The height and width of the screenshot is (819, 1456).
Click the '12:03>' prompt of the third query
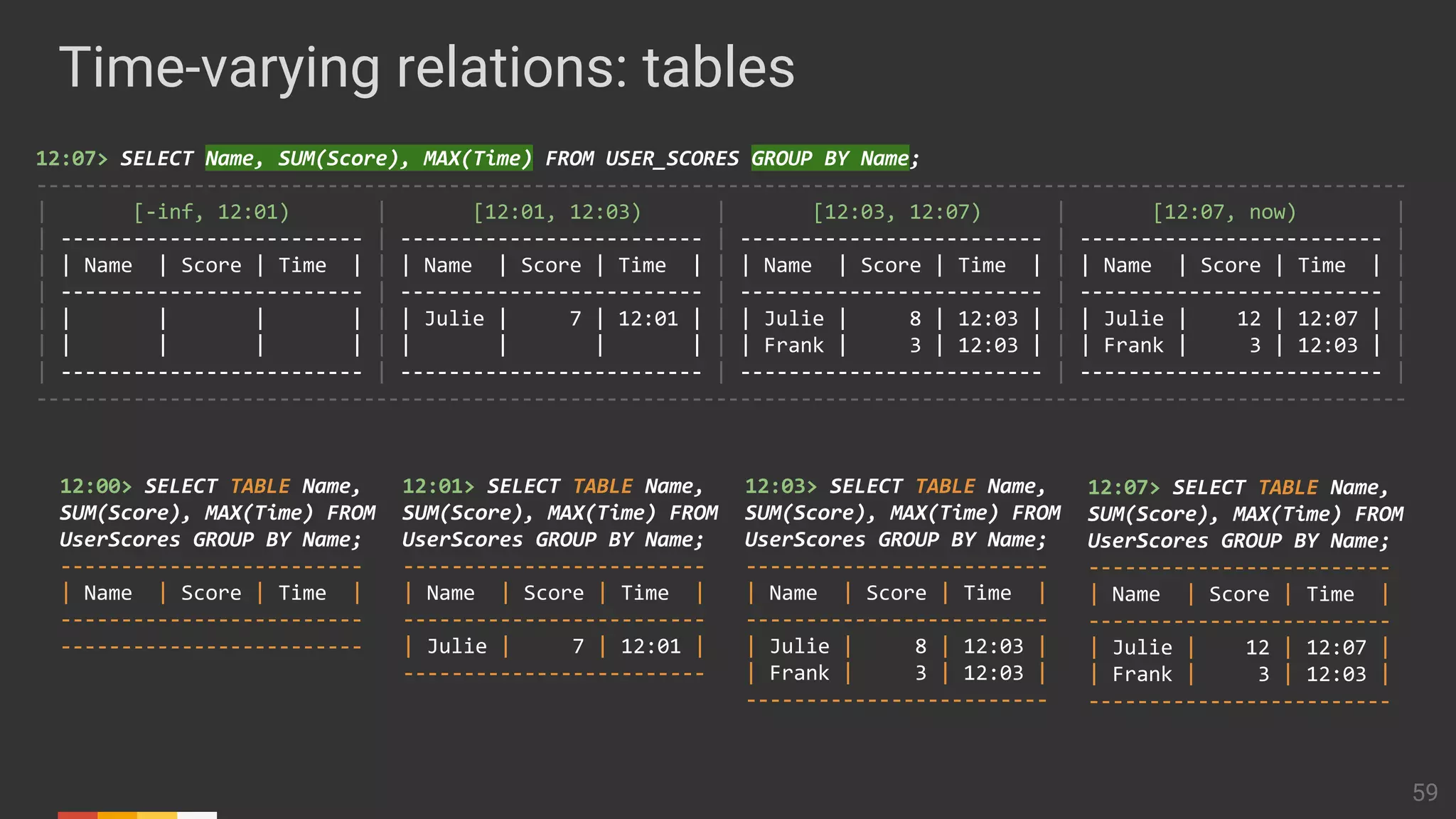[780, 486]
